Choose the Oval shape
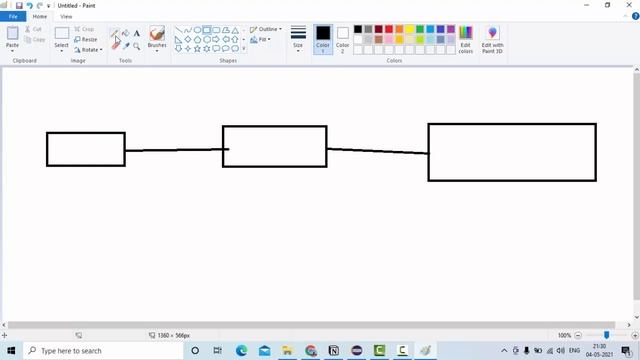The width and height of the screenshot is (640, 360). tap(197, 30)
